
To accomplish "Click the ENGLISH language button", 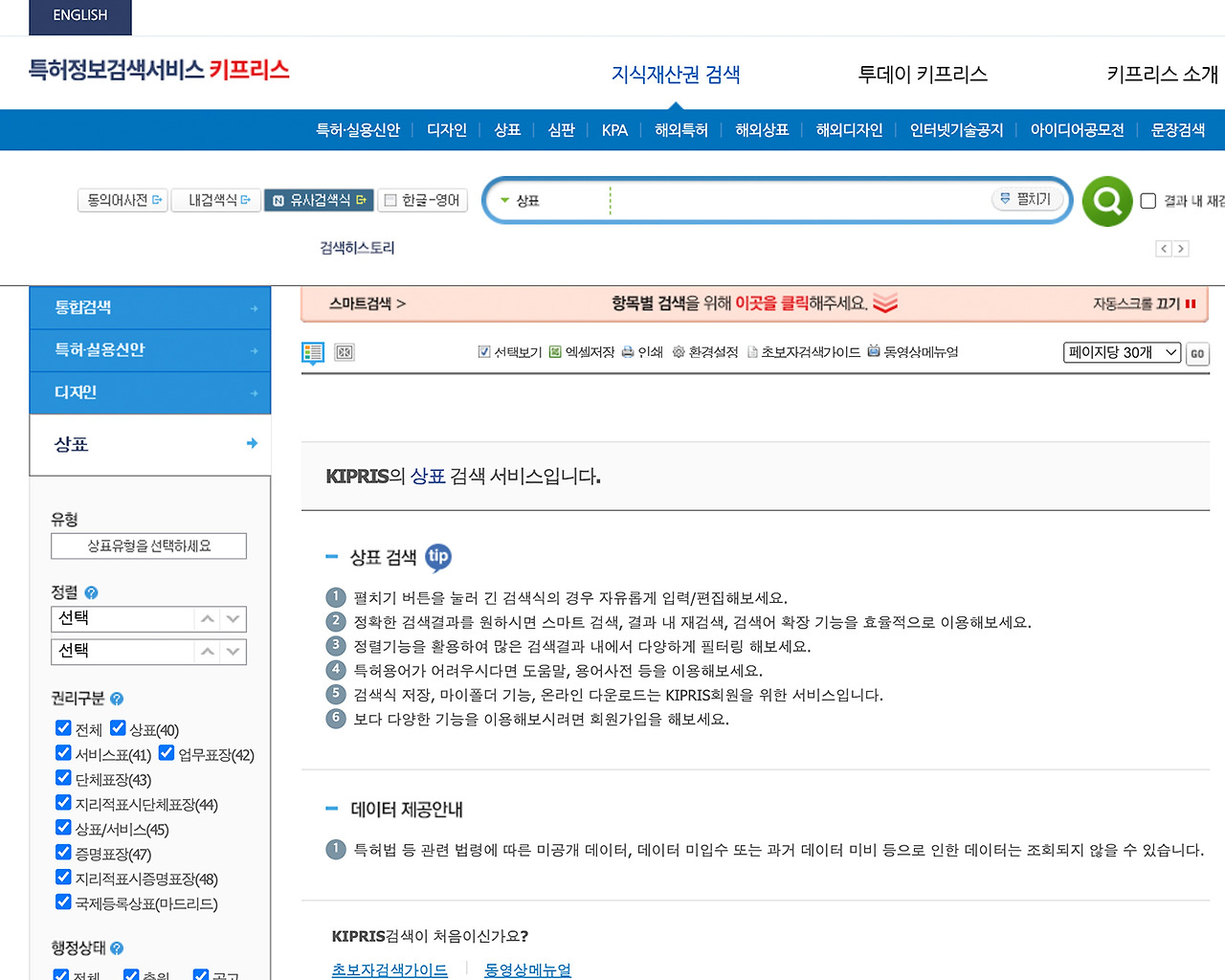I will [80, 16].
